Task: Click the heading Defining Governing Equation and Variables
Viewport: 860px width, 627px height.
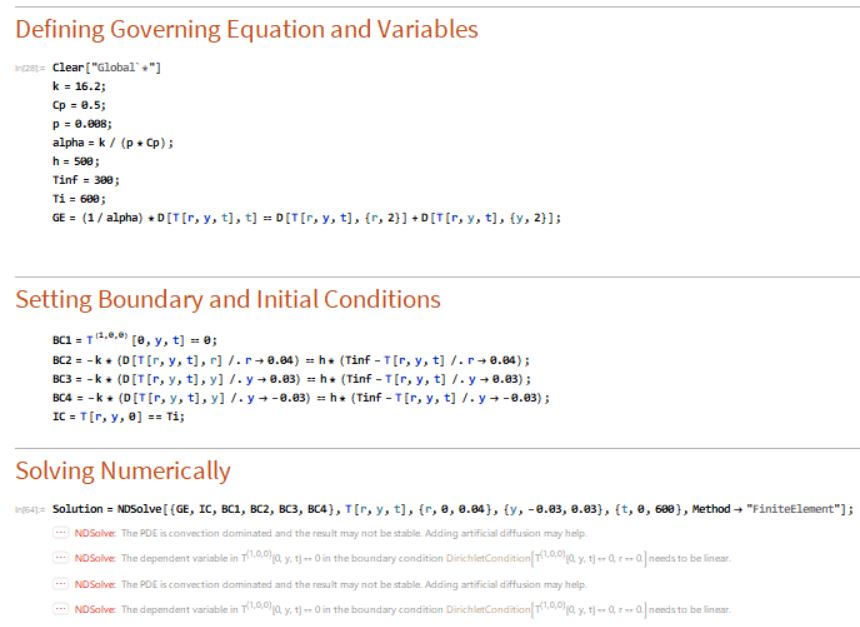Action: pyautogui.click(x=247, y=30)
